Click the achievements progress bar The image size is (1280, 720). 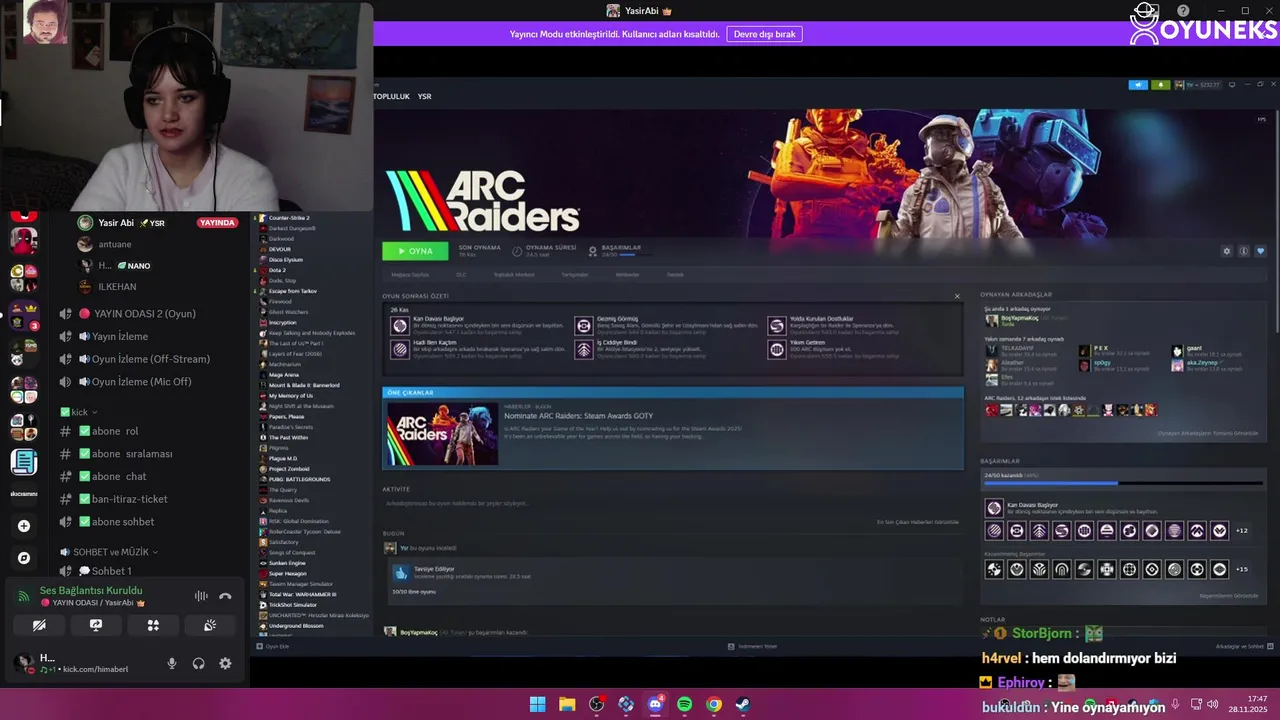point(1123,483)
